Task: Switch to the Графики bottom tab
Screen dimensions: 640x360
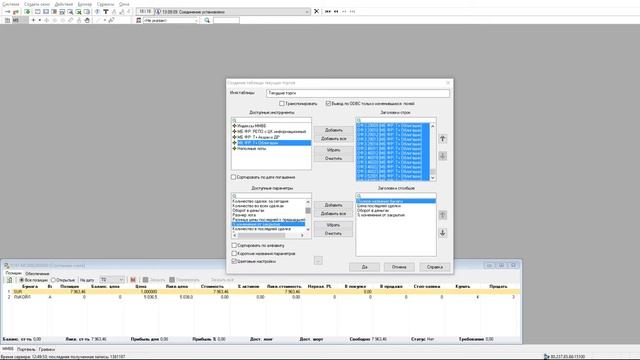Action: 47,349
